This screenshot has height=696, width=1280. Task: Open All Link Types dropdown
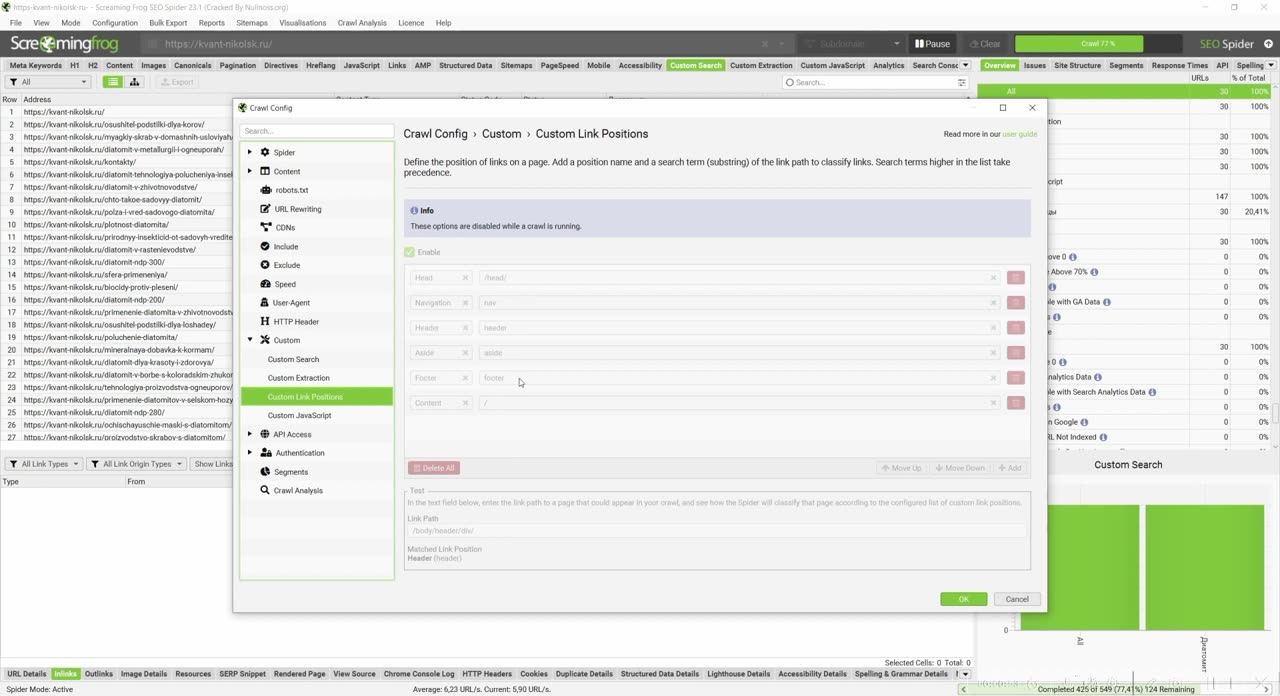43,464
